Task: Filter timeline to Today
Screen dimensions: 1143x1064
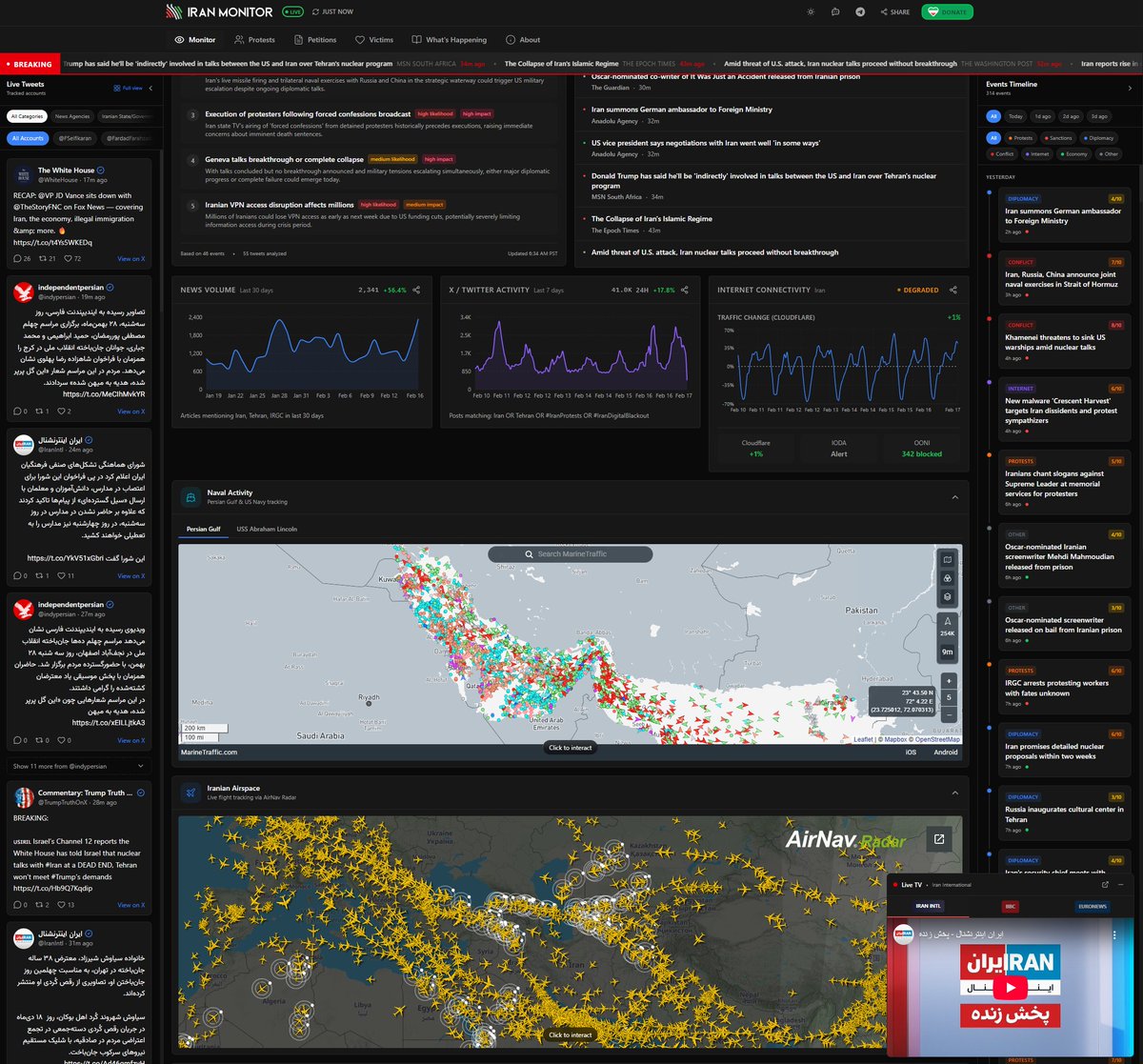Action: coord(1015,116)
